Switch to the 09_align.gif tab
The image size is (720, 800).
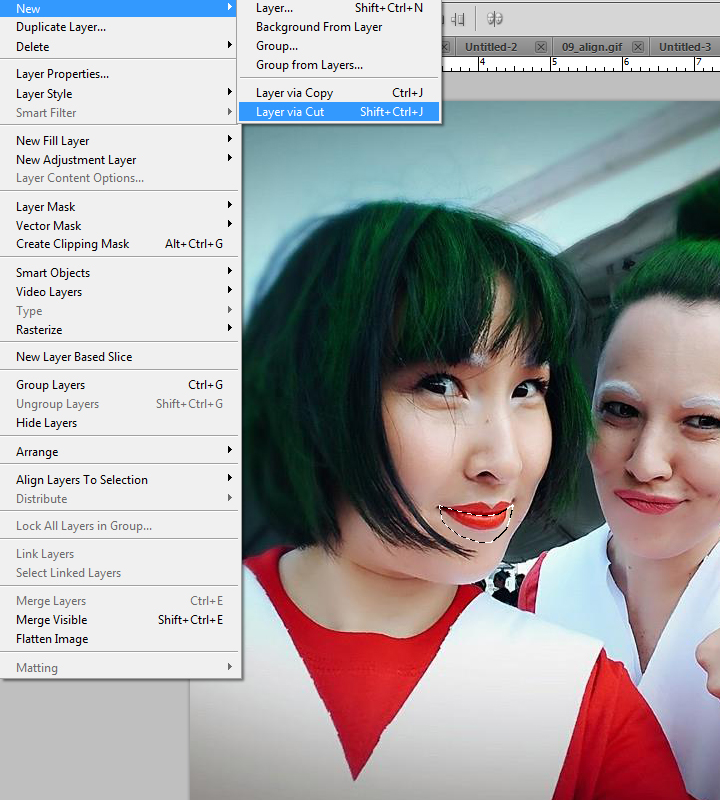click(x=592, y=47)
